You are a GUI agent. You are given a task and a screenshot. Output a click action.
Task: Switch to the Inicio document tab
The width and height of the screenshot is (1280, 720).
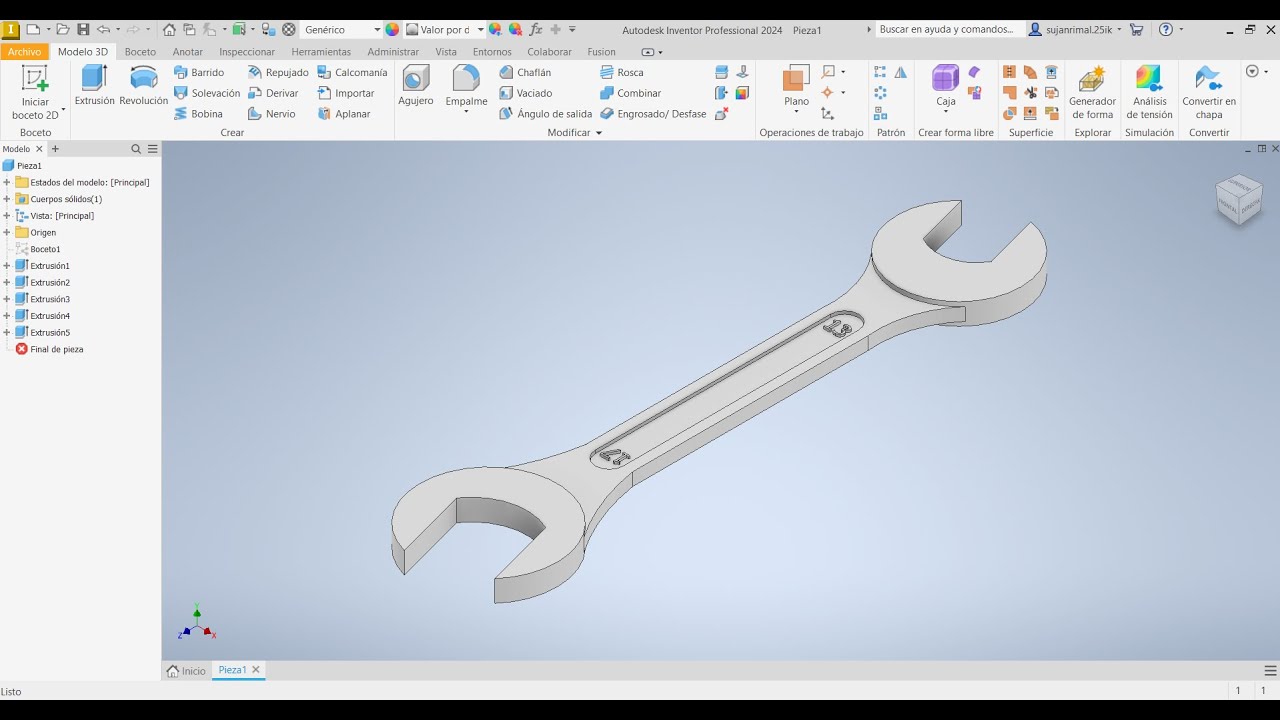click(187, 671)
